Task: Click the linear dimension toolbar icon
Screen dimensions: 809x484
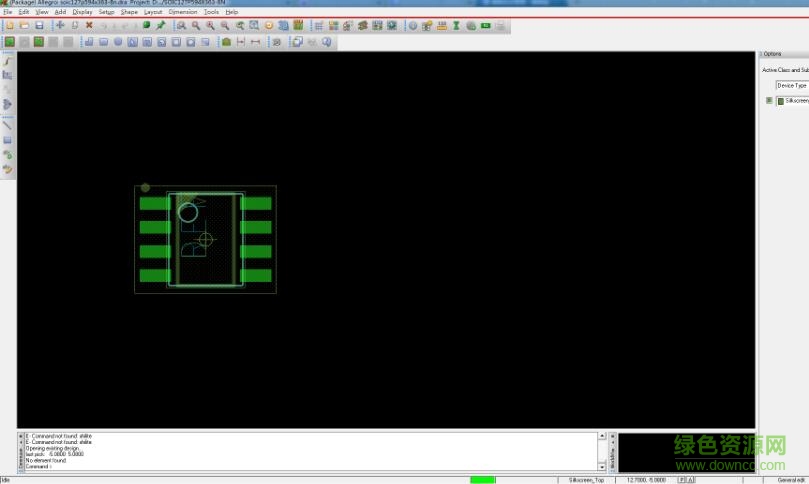Action: [241, 42]
